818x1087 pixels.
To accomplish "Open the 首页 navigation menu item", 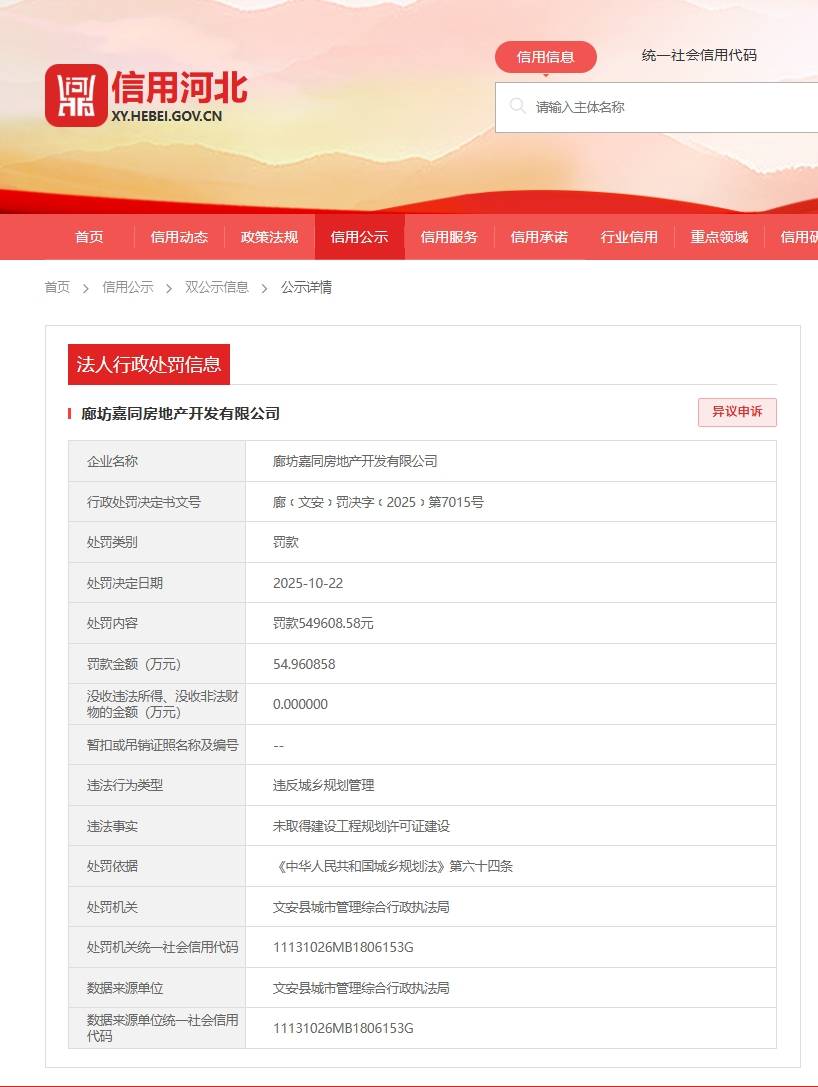I will [89, 237].
